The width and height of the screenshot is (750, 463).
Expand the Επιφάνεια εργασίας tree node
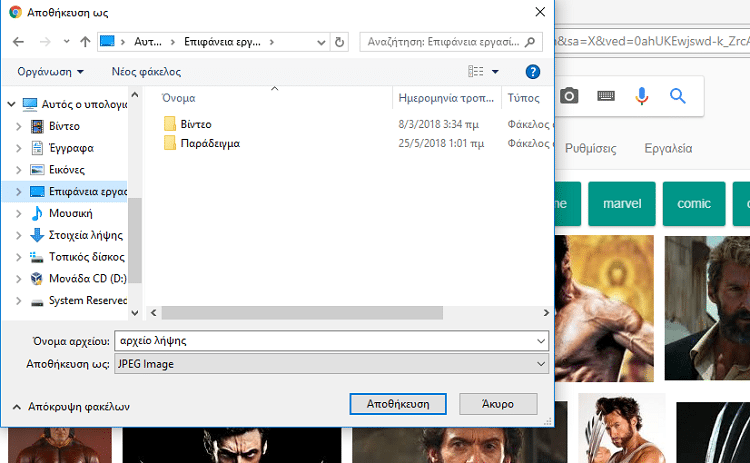[x=19, y=192]
